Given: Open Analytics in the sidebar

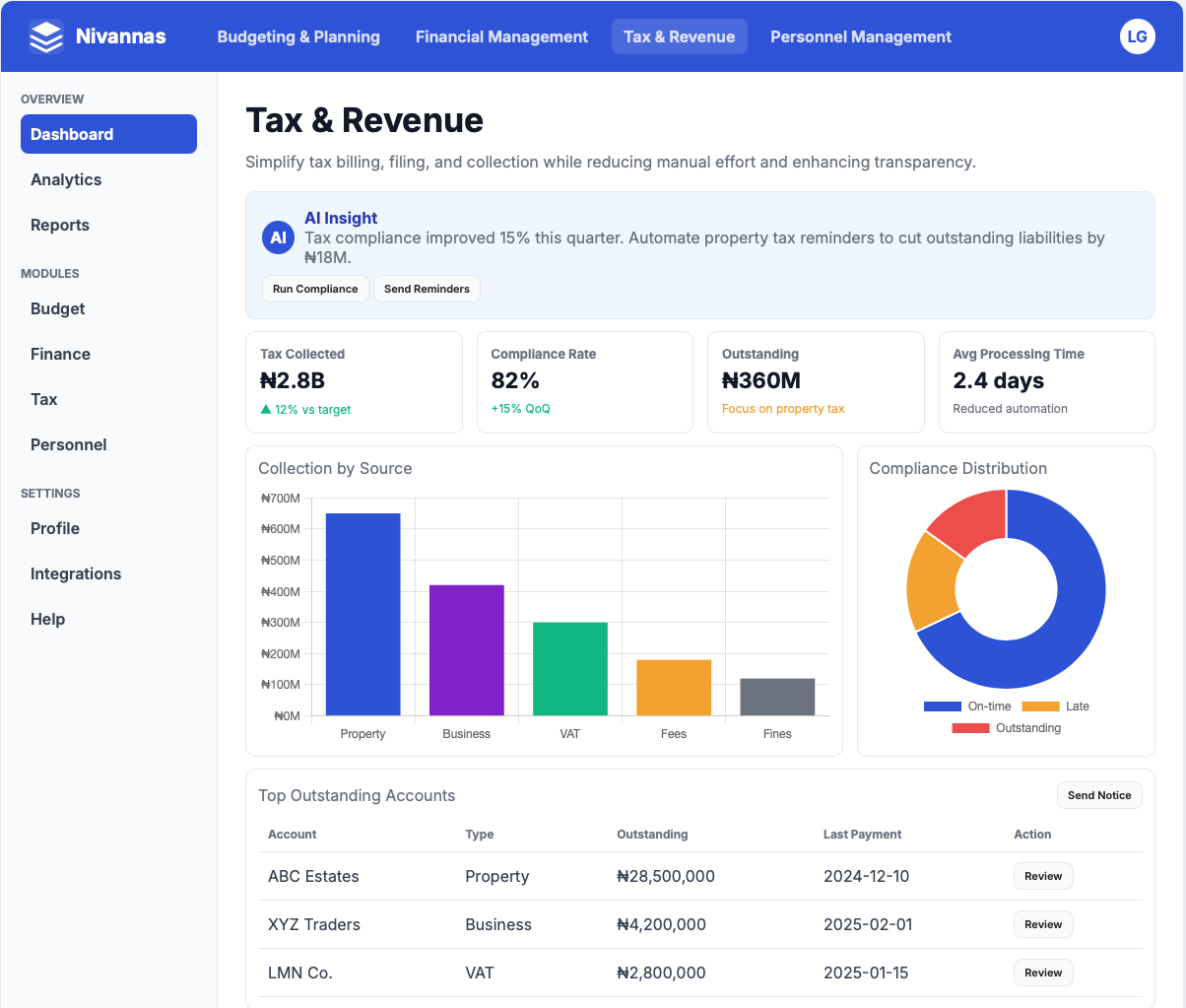Looking at the screenshot, I should pyautogui.click(x=66, y=179).
